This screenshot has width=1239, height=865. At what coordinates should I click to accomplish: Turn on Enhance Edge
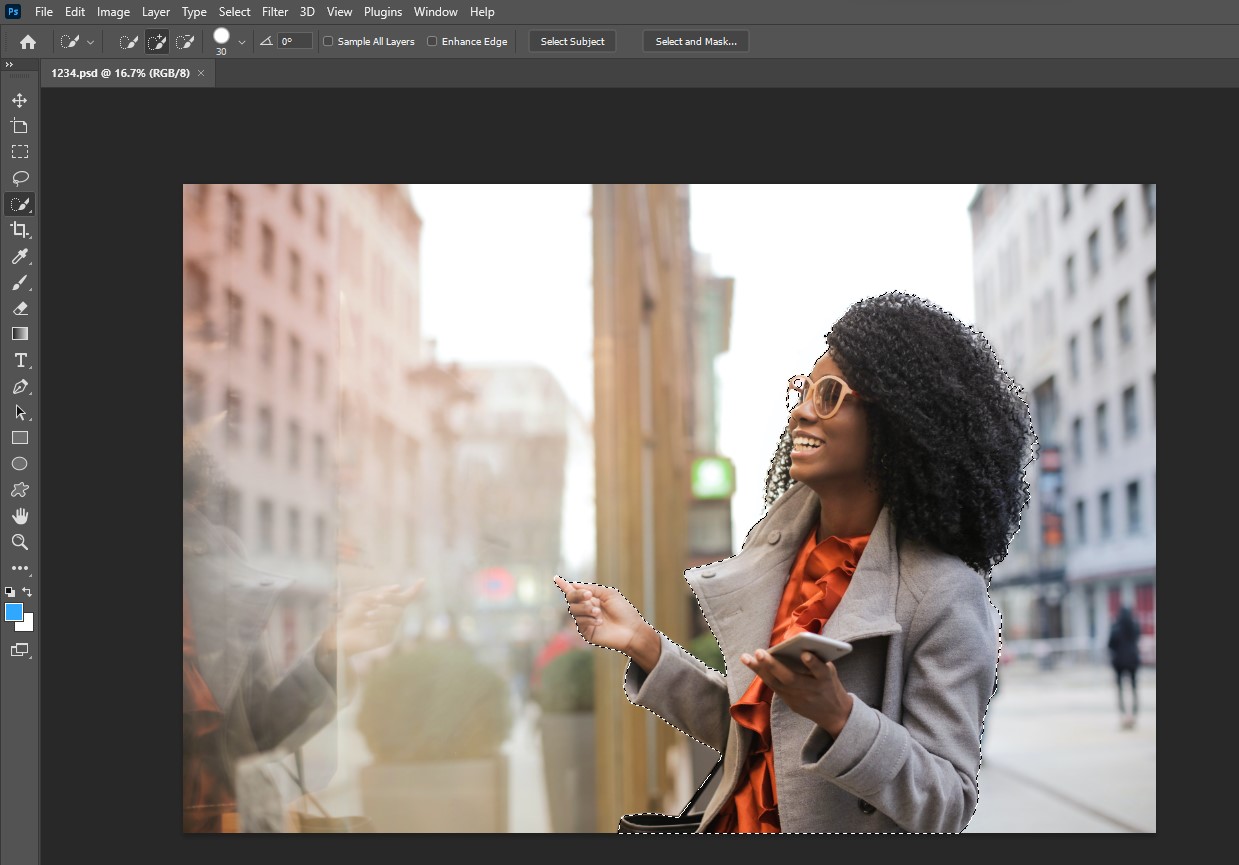(x=431, y=41)
